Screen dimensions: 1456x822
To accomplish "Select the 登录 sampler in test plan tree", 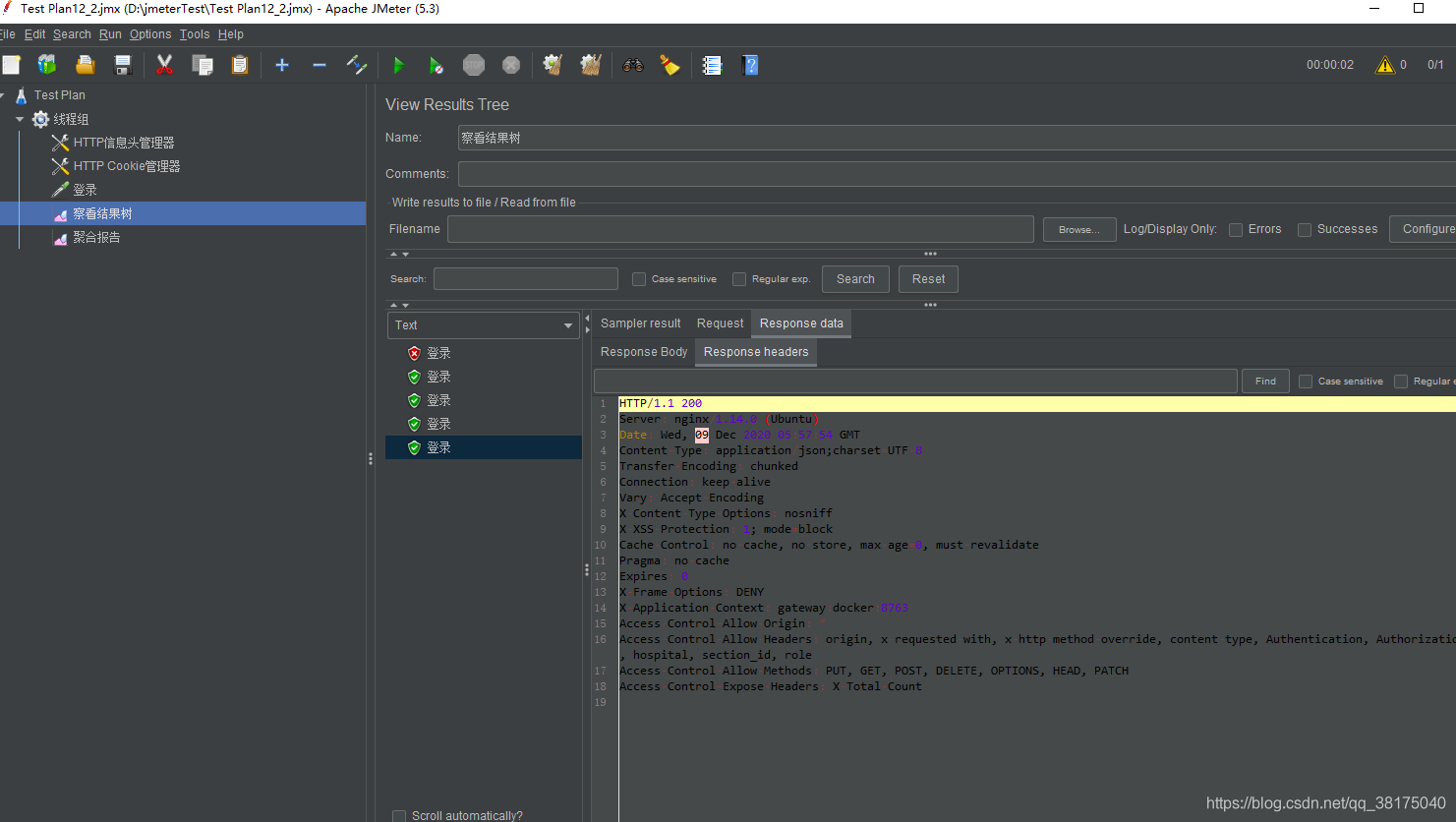I will pos(85,190).
